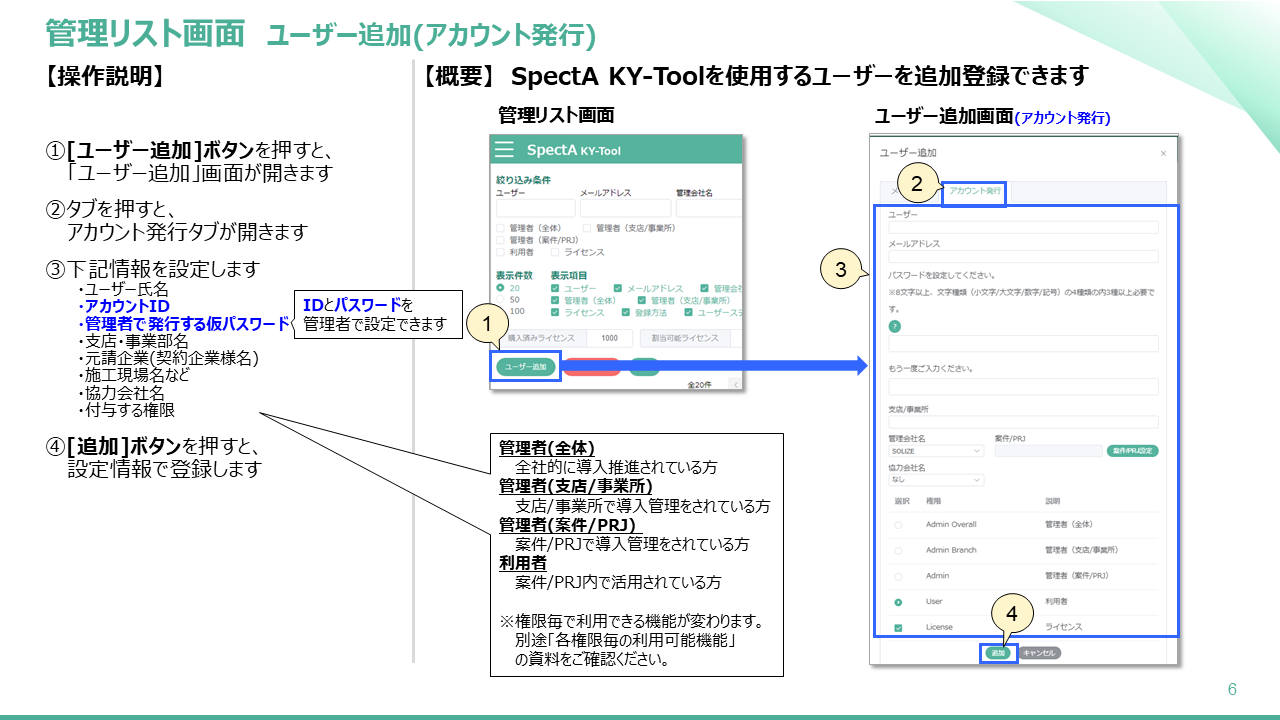Click the pagination left arrow near 全20件

736,384
